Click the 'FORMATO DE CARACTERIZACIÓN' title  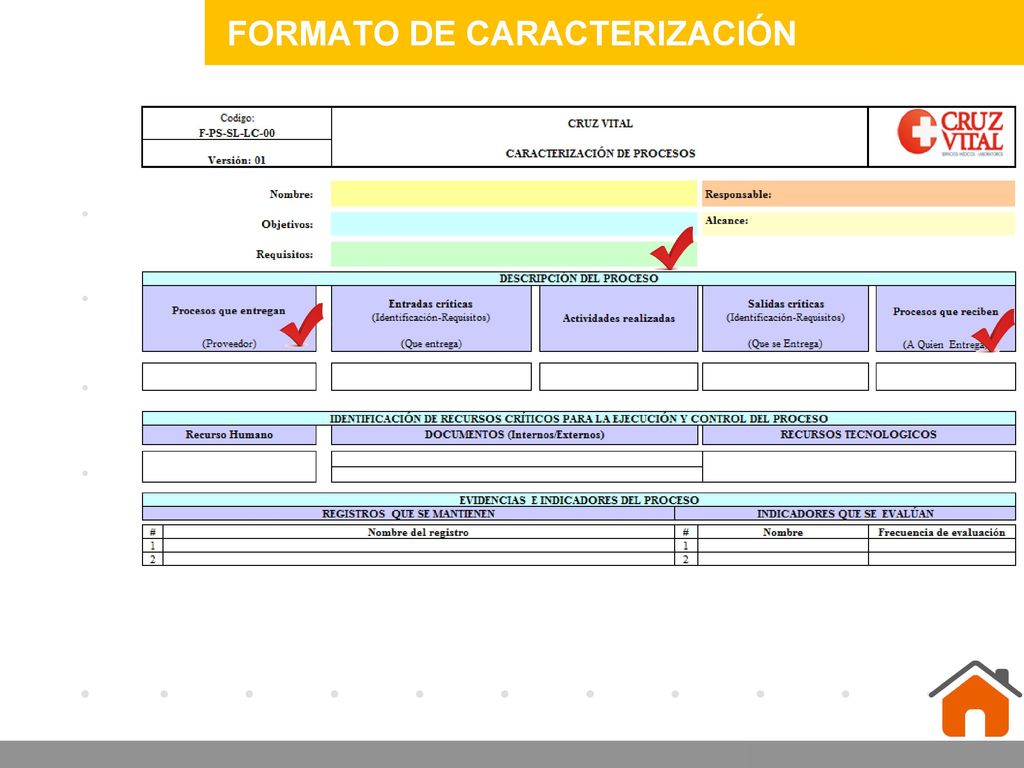pos(511,33)
